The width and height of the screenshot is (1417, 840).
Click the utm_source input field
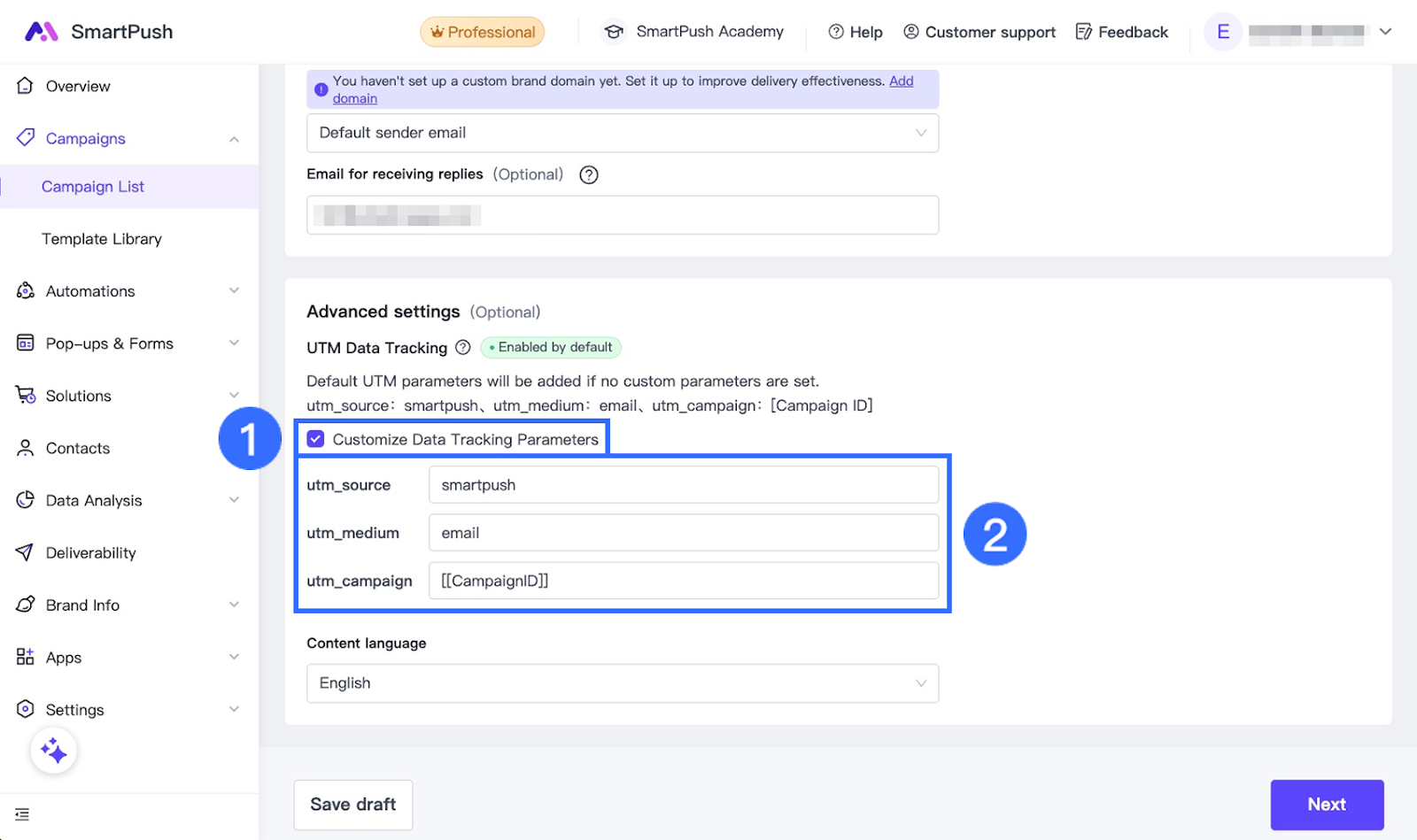[683, 485]
